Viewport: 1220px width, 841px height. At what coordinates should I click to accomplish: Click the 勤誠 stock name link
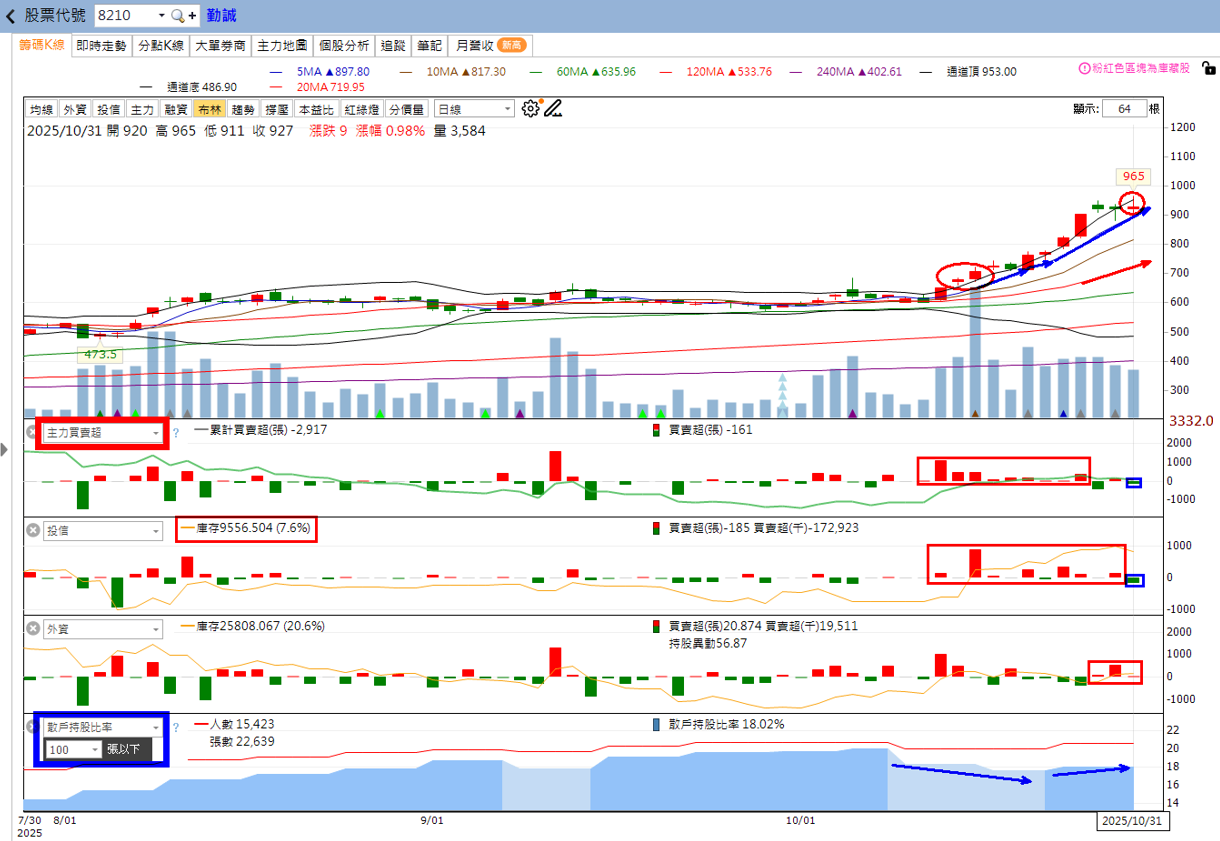(221, 16)
